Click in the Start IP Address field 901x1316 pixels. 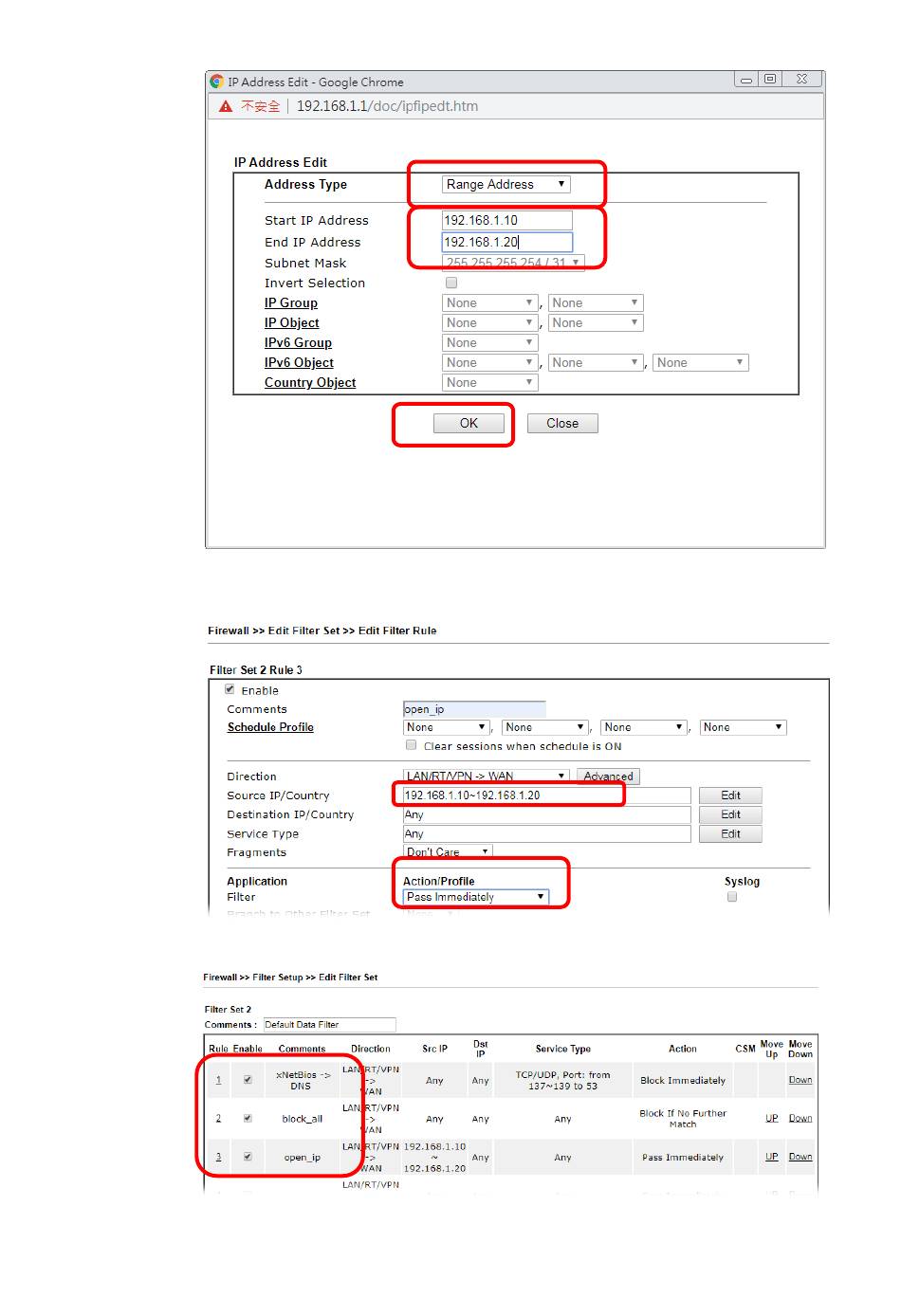click(506, 221)
